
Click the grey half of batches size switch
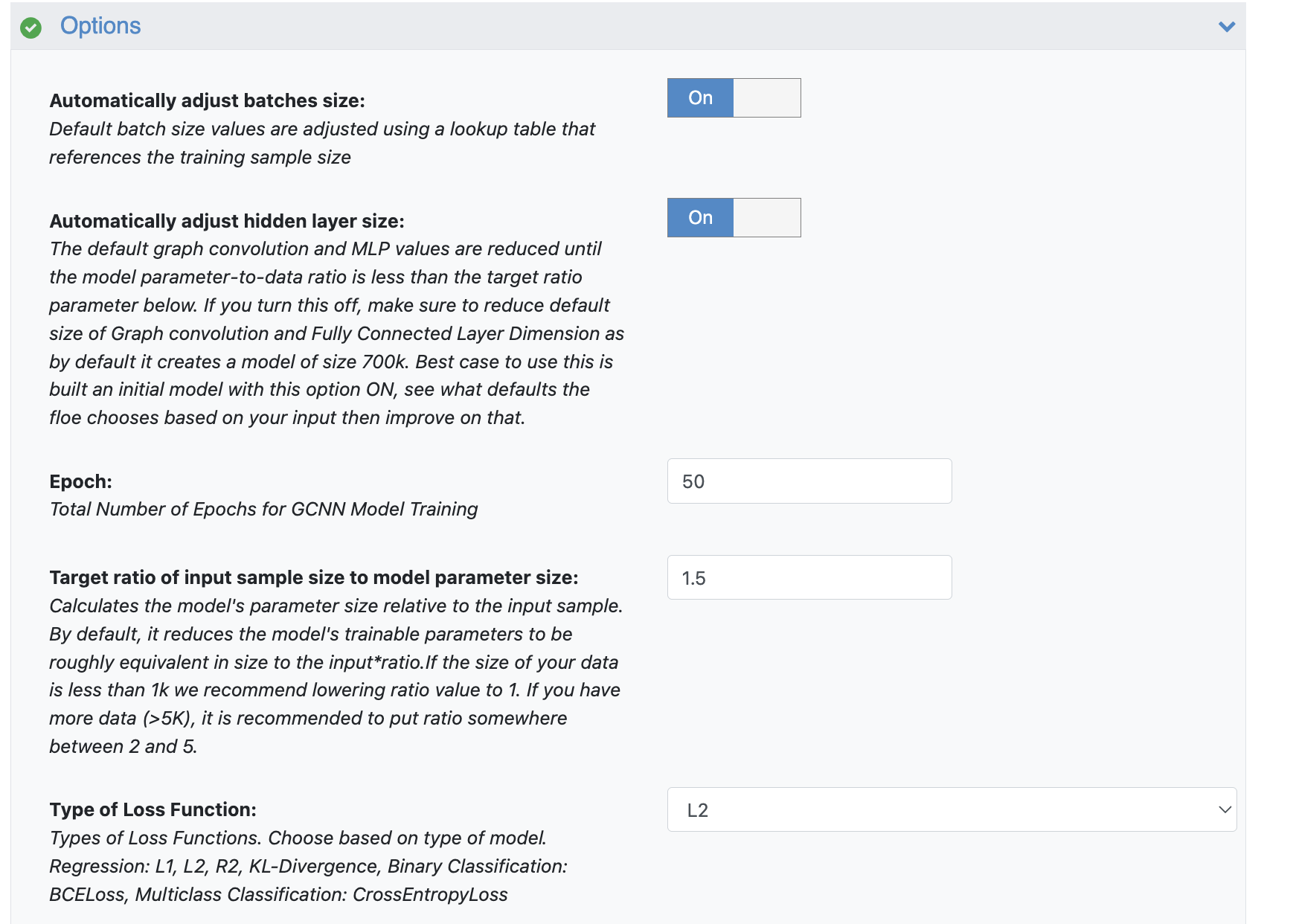point(766,97)
